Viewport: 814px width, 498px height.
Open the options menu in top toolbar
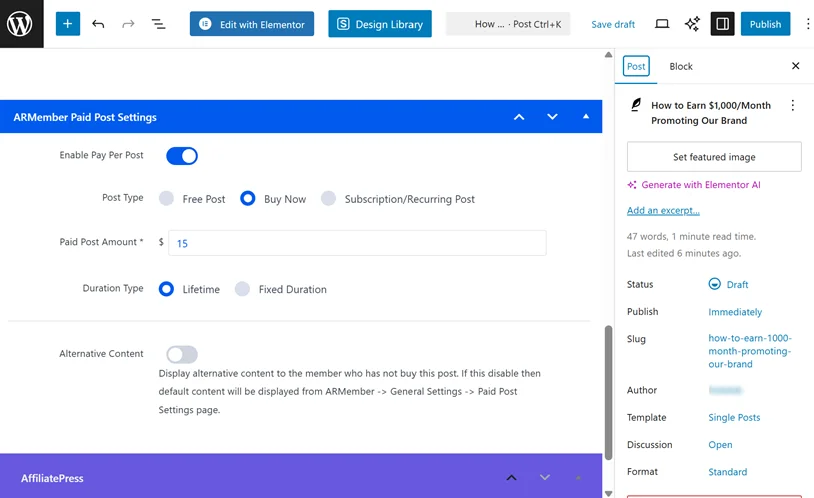point(807,24)
